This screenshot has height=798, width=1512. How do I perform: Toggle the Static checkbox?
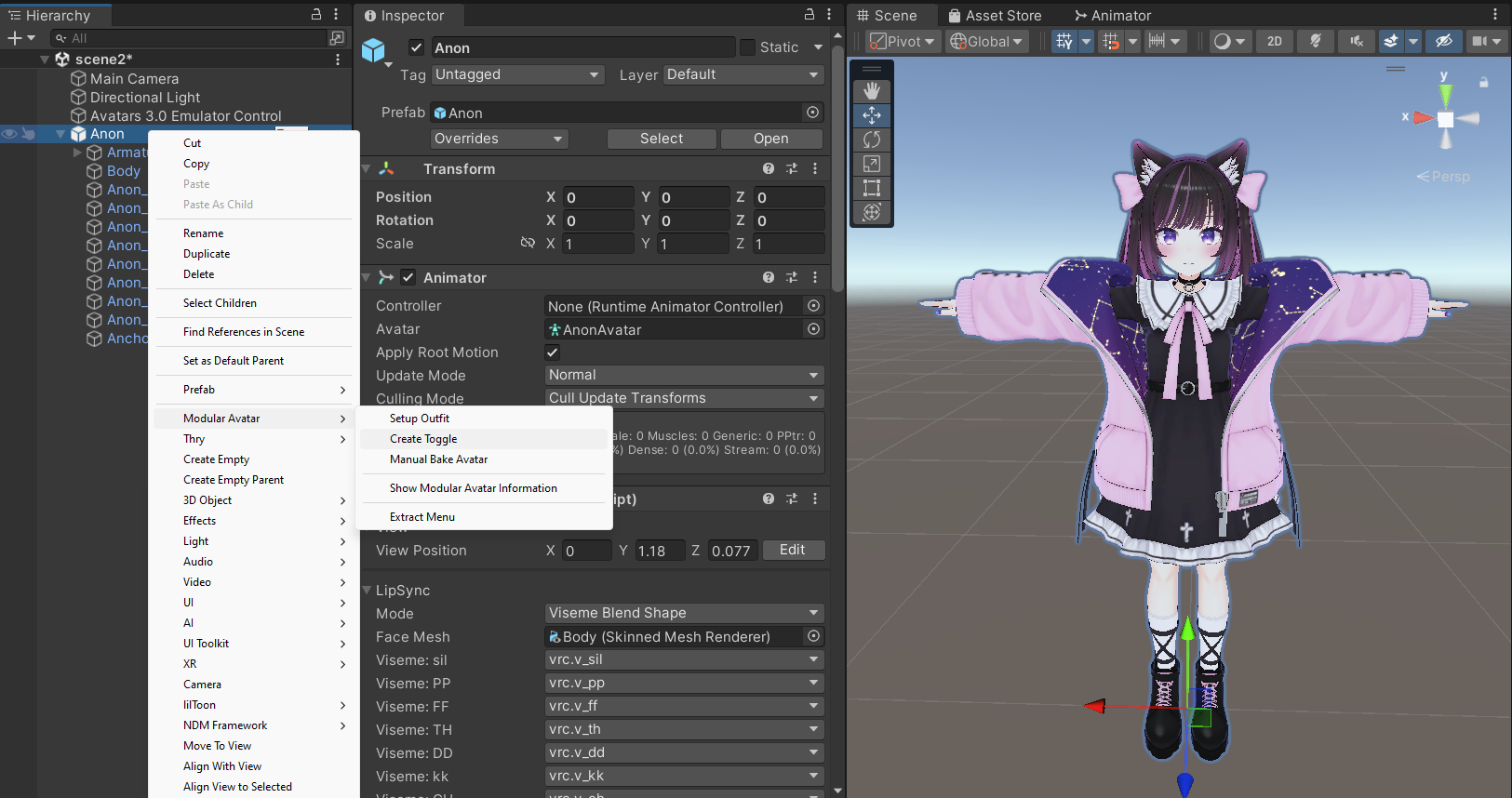click(747, 47)
